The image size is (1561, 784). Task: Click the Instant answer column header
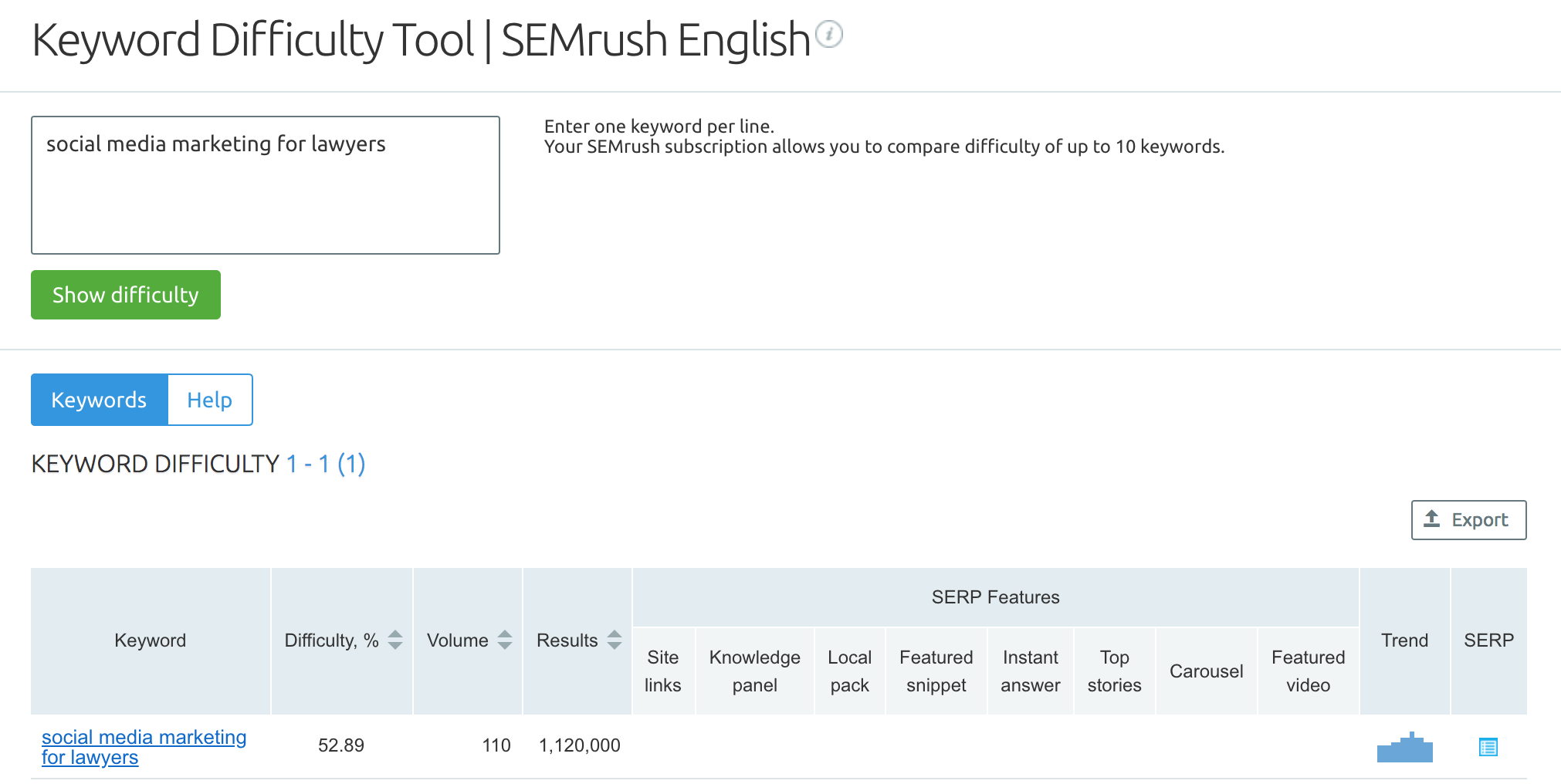tap(1031, 671)
